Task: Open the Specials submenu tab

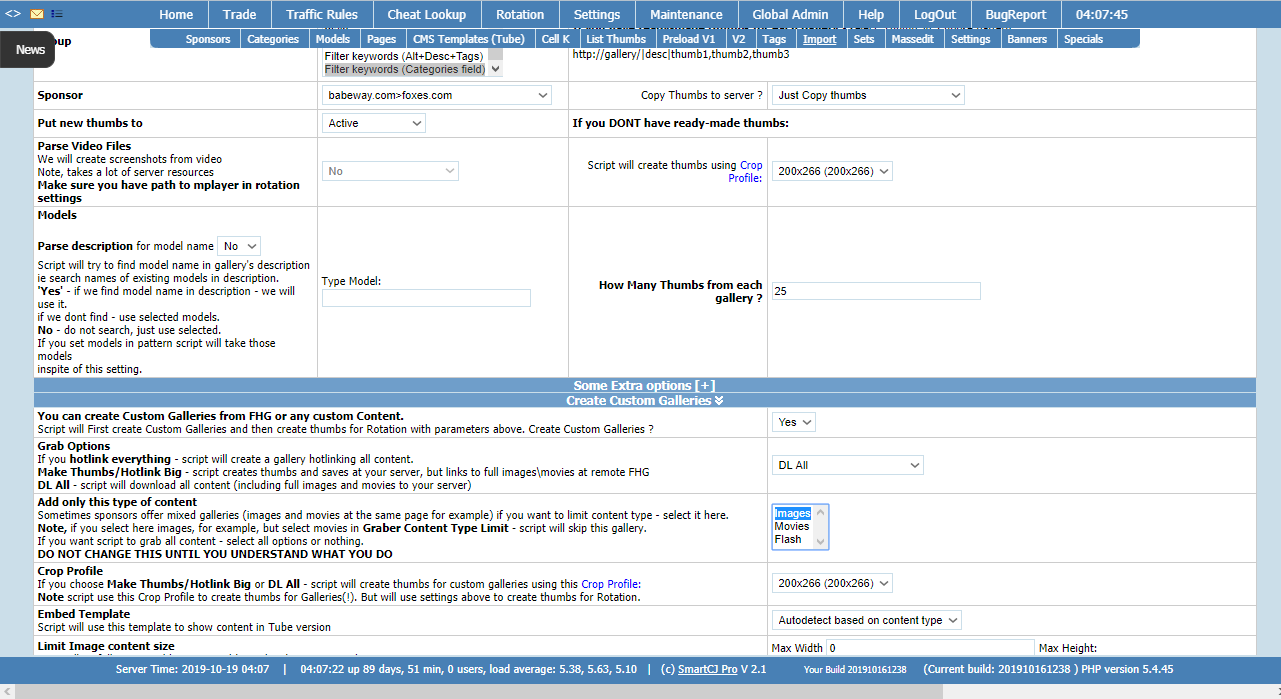Action: tap(1084, 39)
